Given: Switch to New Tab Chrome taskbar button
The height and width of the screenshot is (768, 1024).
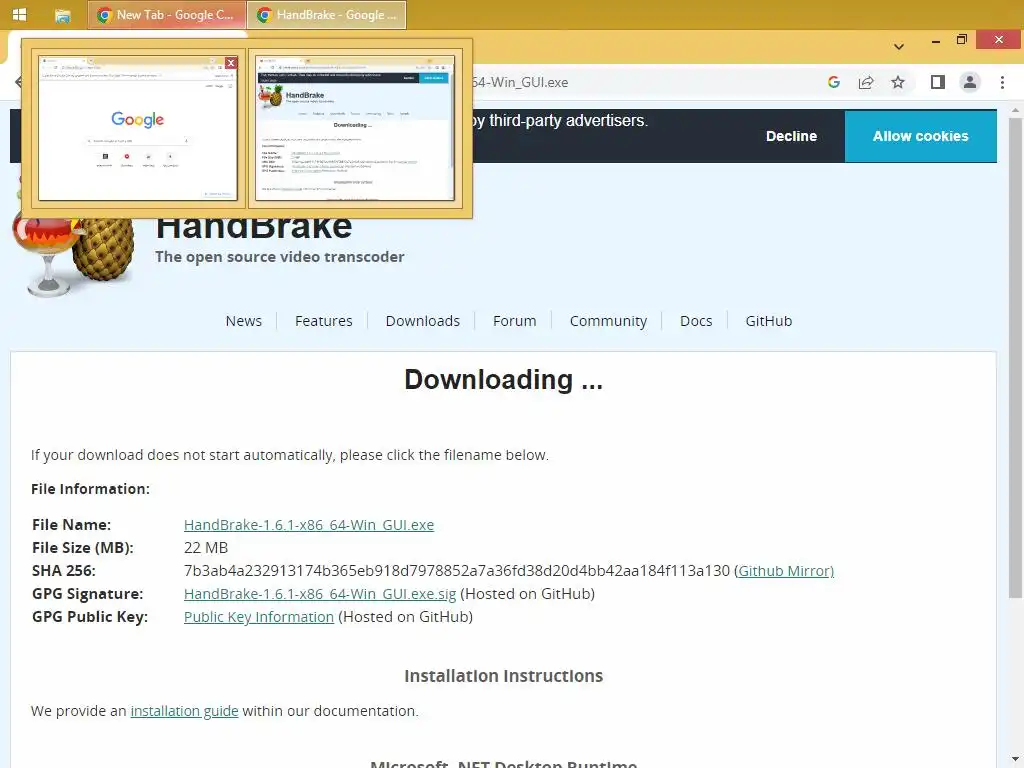Looking at the screenshot, I should tap(167, 15).
